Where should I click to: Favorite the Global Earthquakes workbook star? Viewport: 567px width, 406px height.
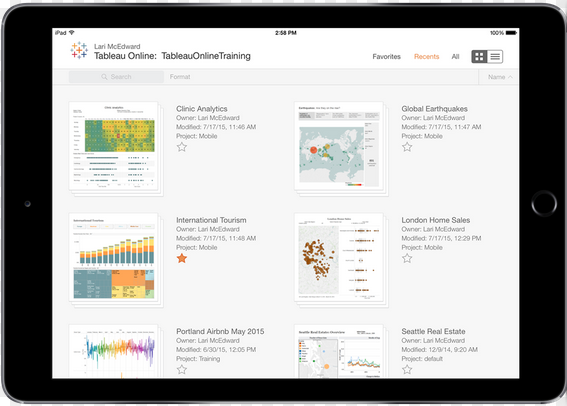tap(407, 147)
